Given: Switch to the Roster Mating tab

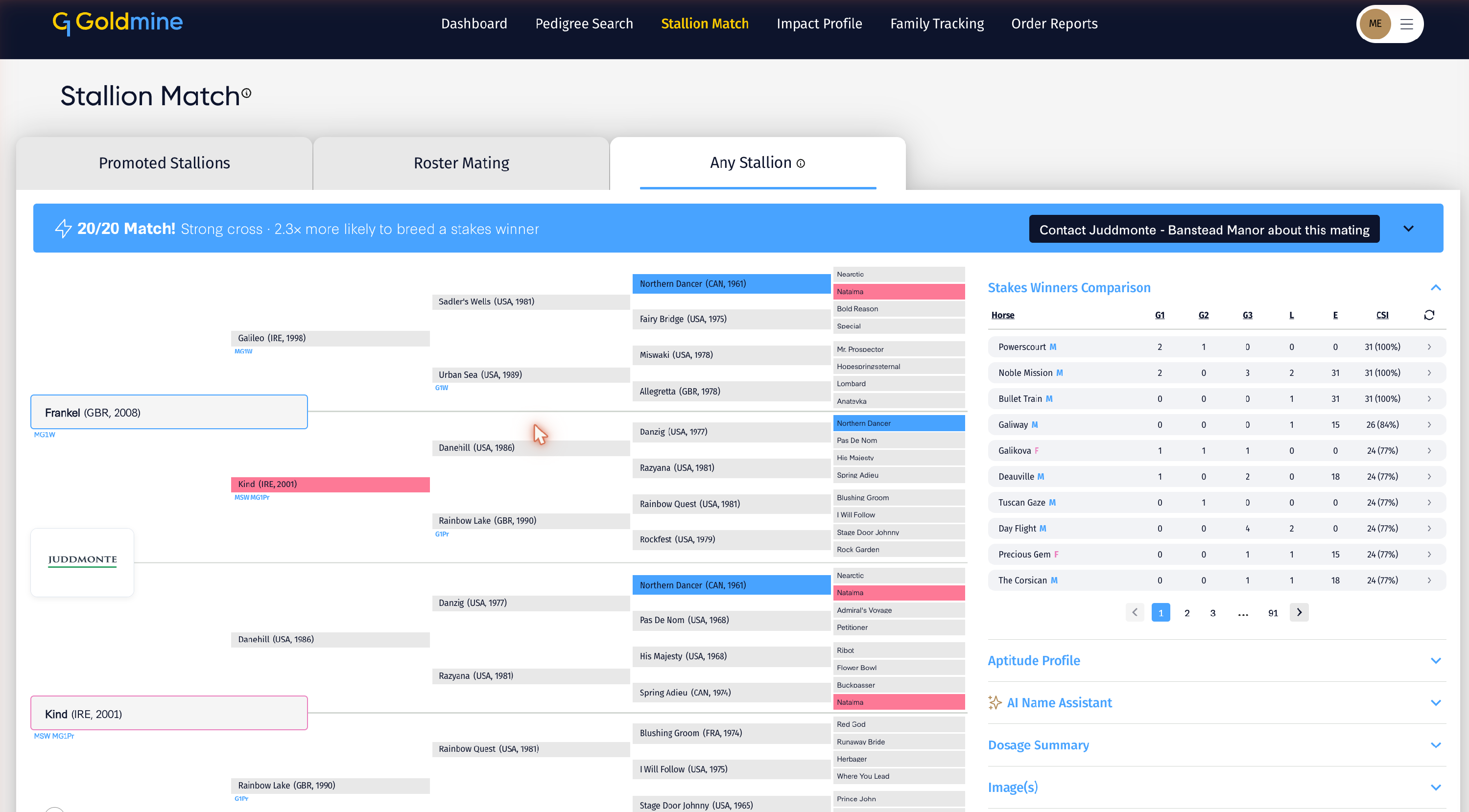Looking at the screenshot, I should pyautogui.click(x=461, y=163).
